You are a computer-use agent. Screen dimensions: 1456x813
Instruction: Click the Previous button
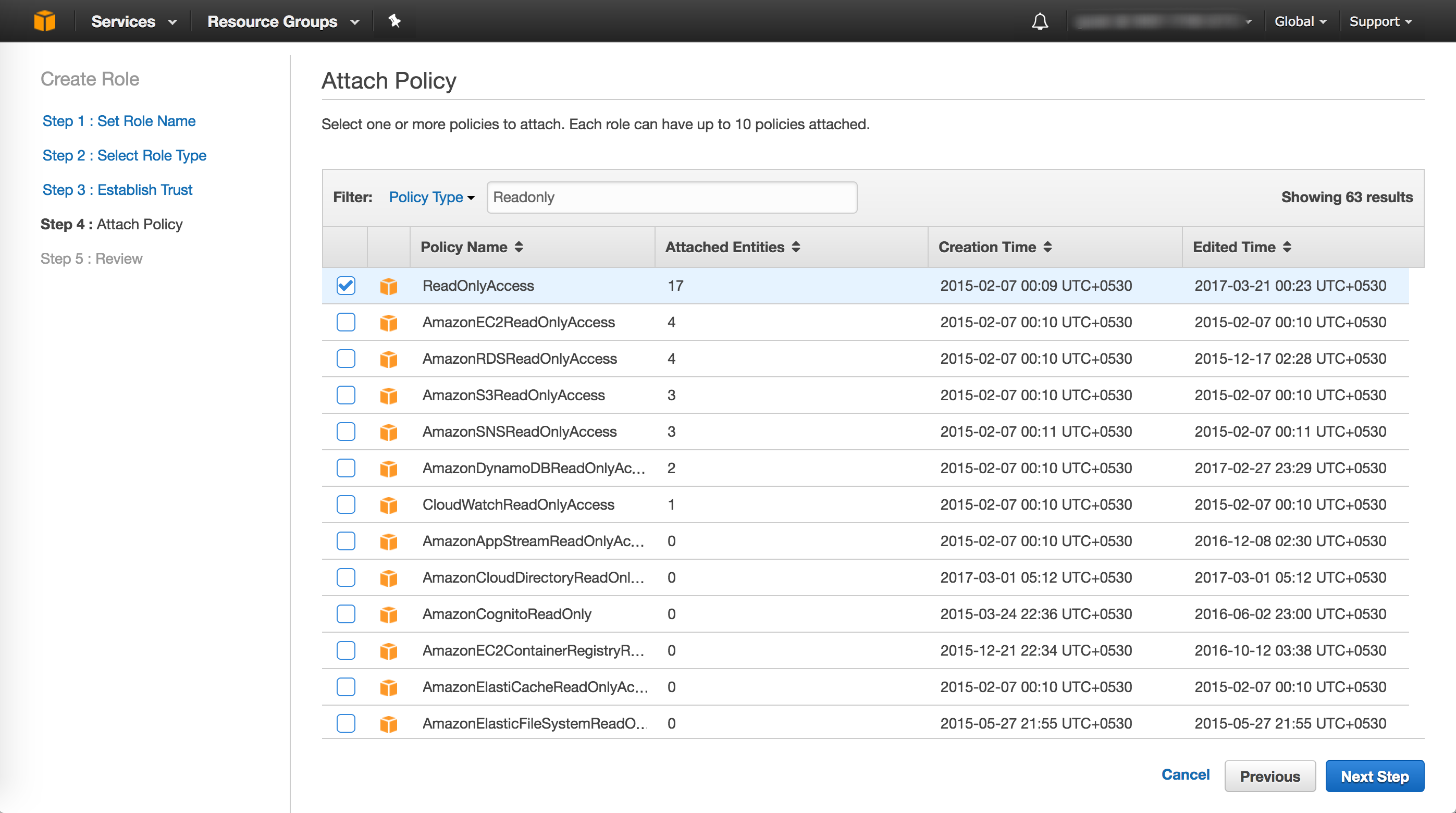coord(1270,776)
